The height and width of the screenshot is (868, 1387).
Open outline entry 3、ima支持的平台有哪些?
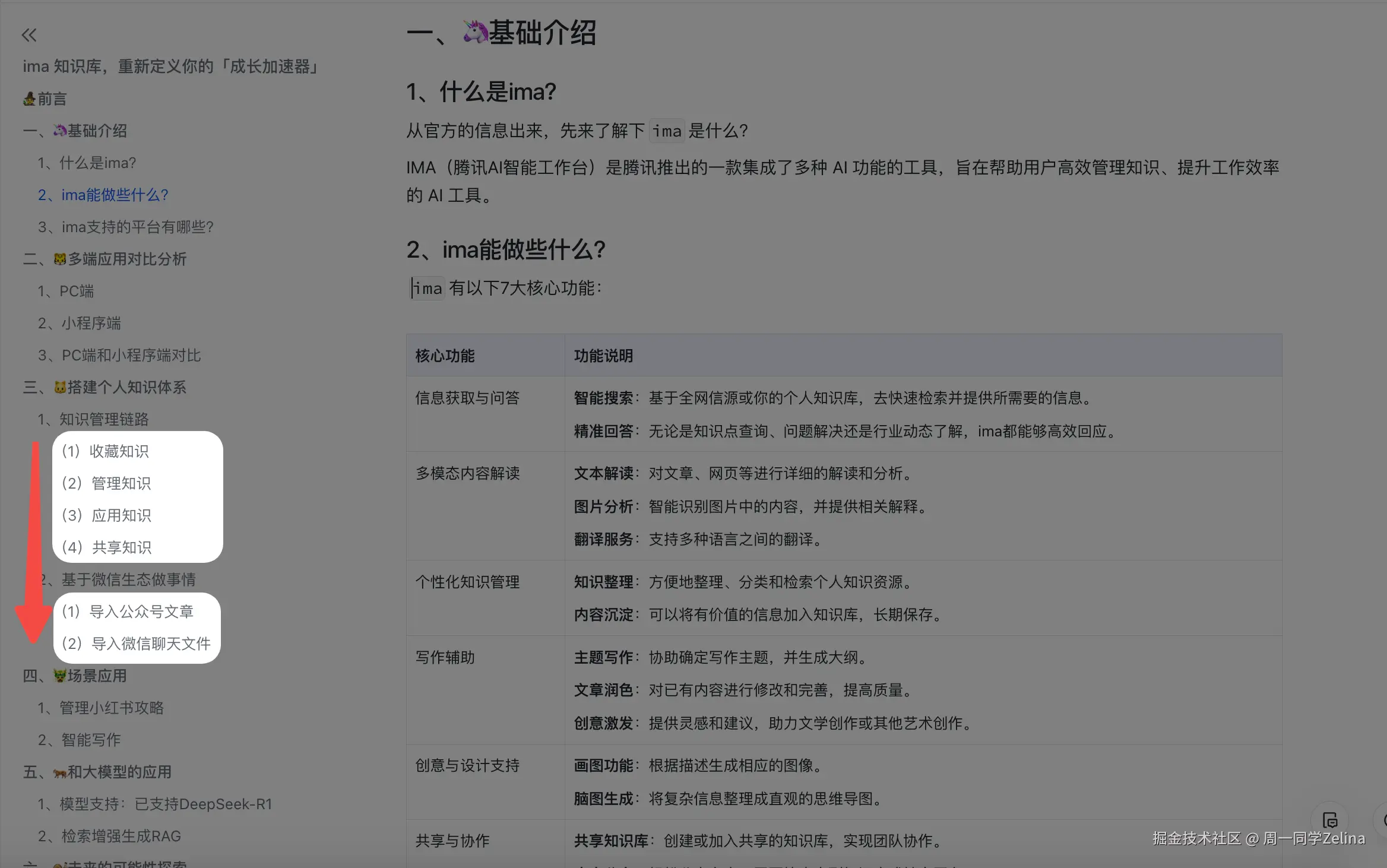(x=126, y=227)
